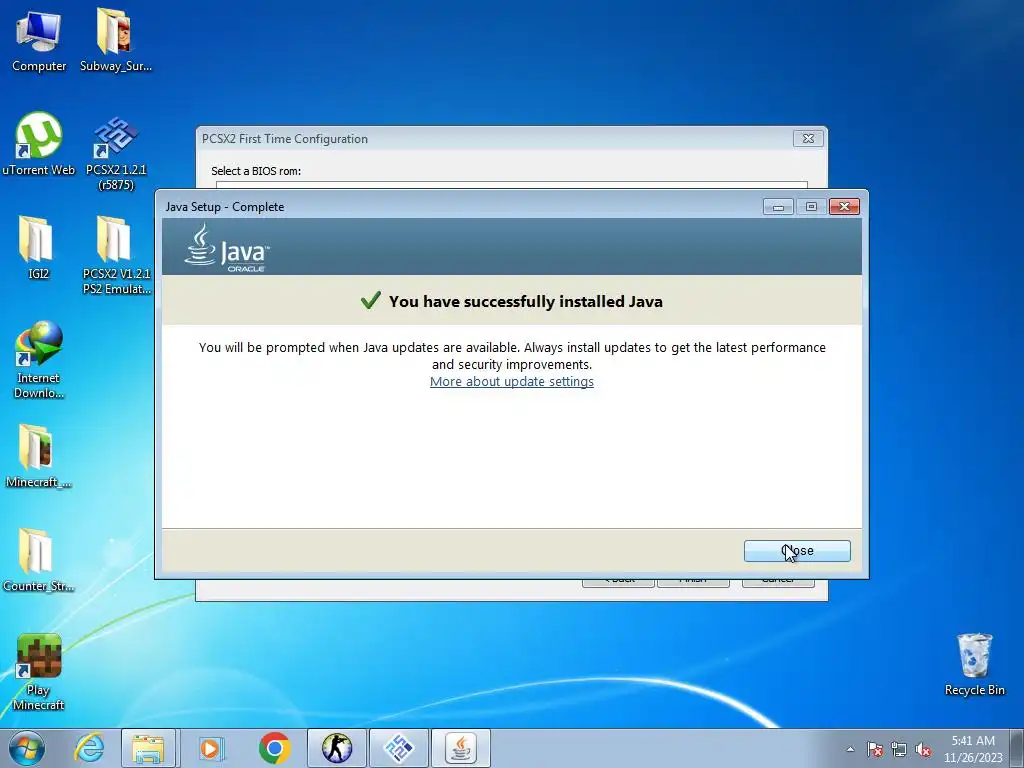Click 'Select a BIOS rom:' label in PCSX2
Viewport: 1024px width, 768px height.
point(256,171)
